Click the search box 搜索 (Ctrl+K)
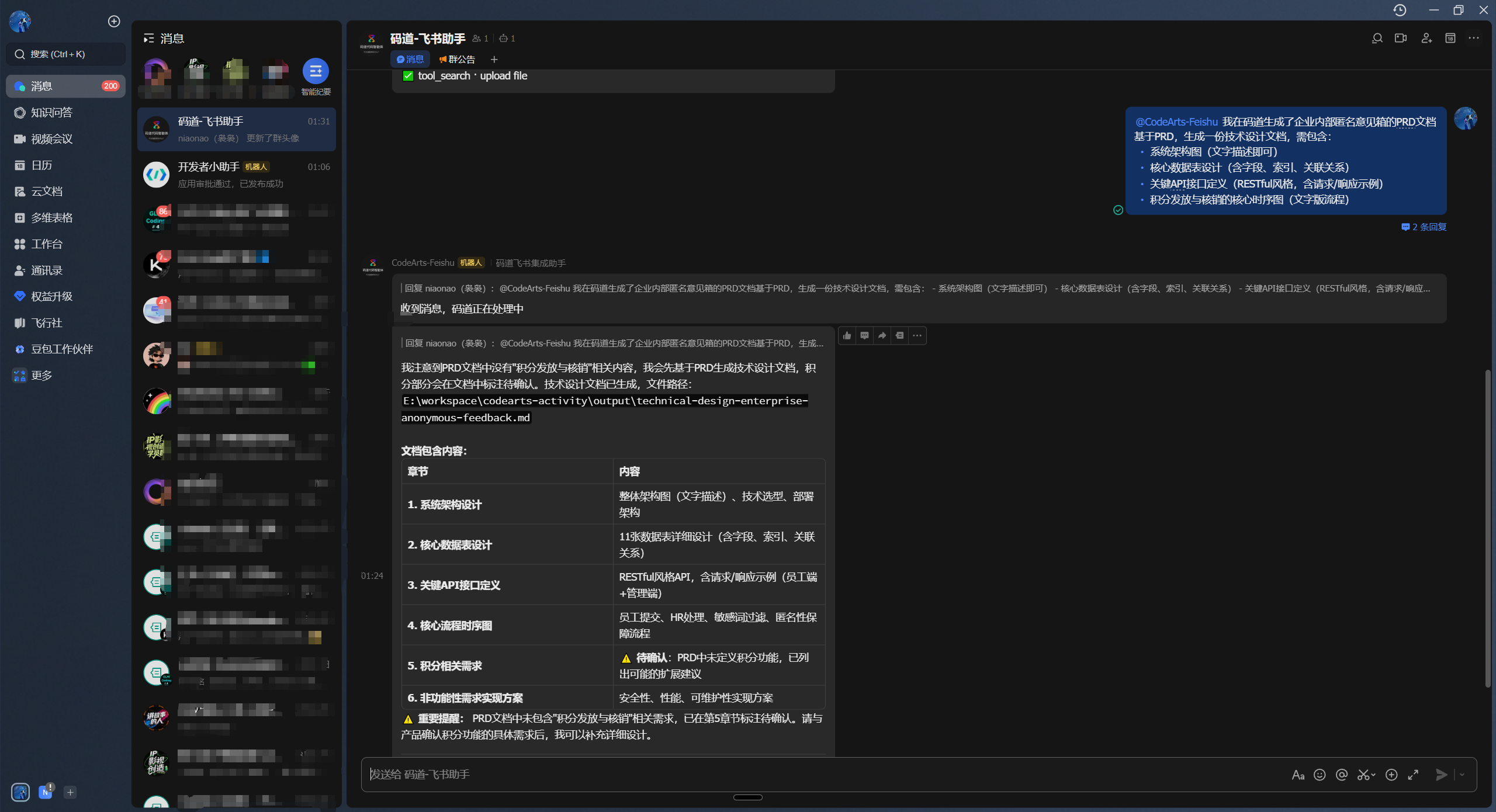The height and width of the screenshot is (812, 1496). pyautogui.click(x=65, y=54)
